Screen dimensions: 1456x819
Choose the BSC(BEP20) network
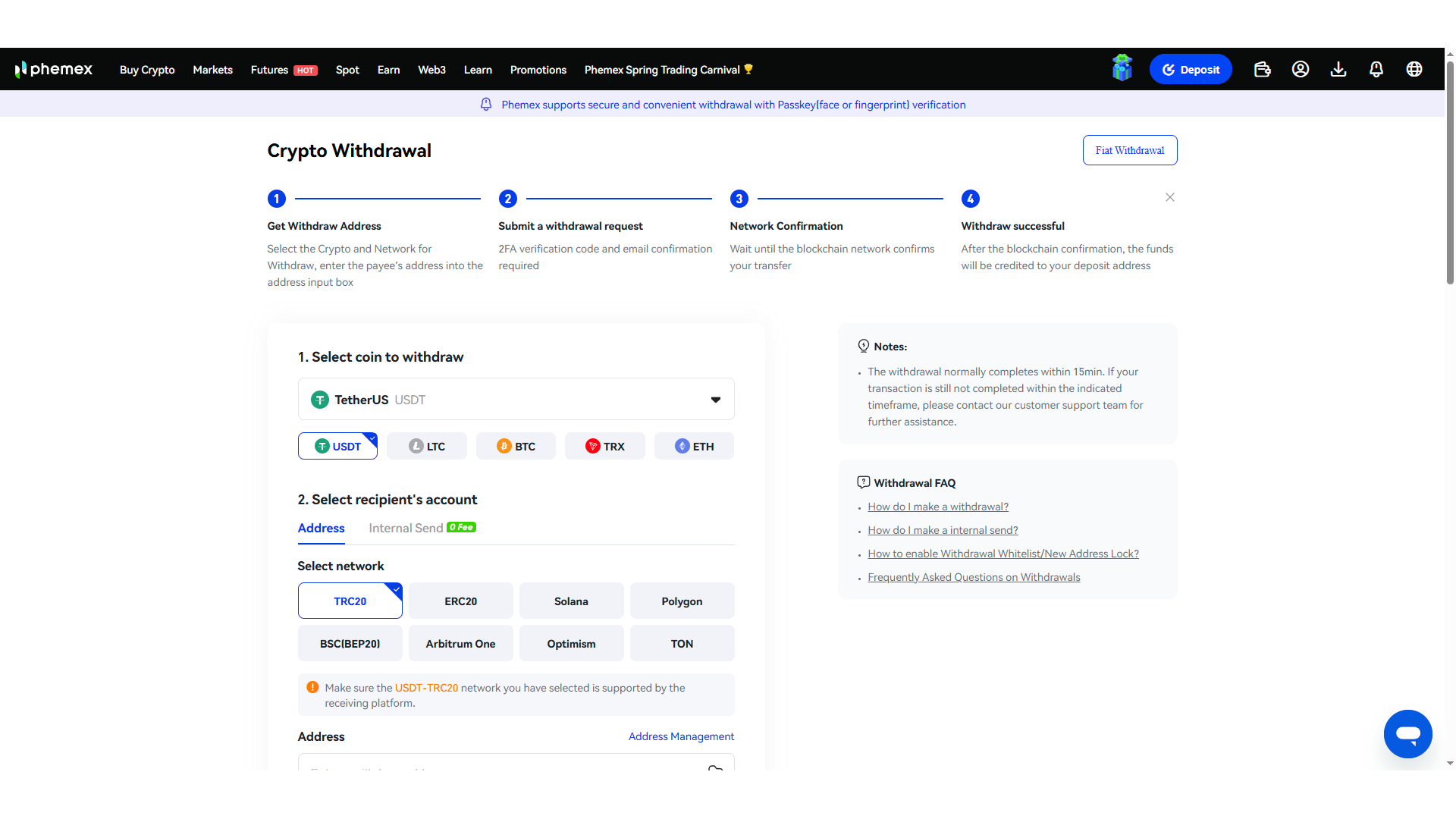coord(350,643)
